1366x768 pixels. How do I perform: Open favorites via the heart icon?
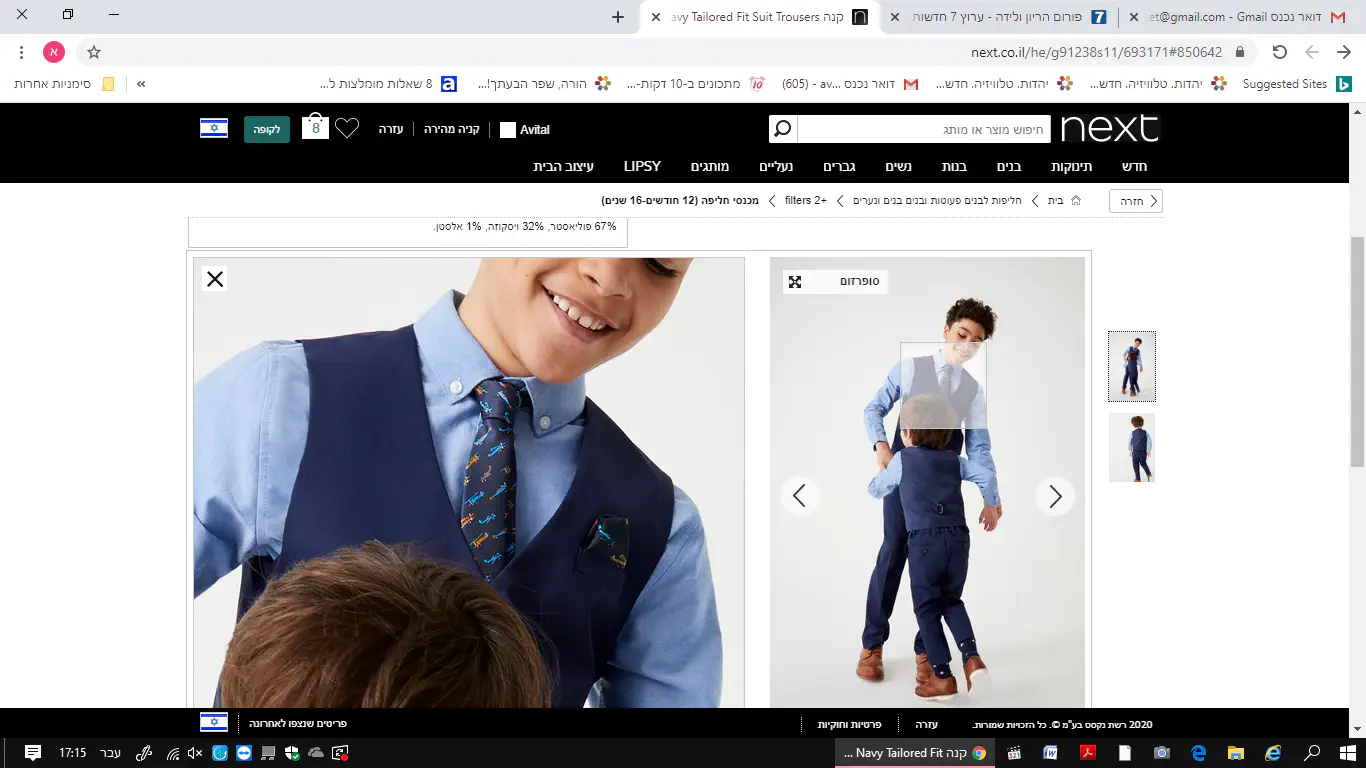coord(346,128)
